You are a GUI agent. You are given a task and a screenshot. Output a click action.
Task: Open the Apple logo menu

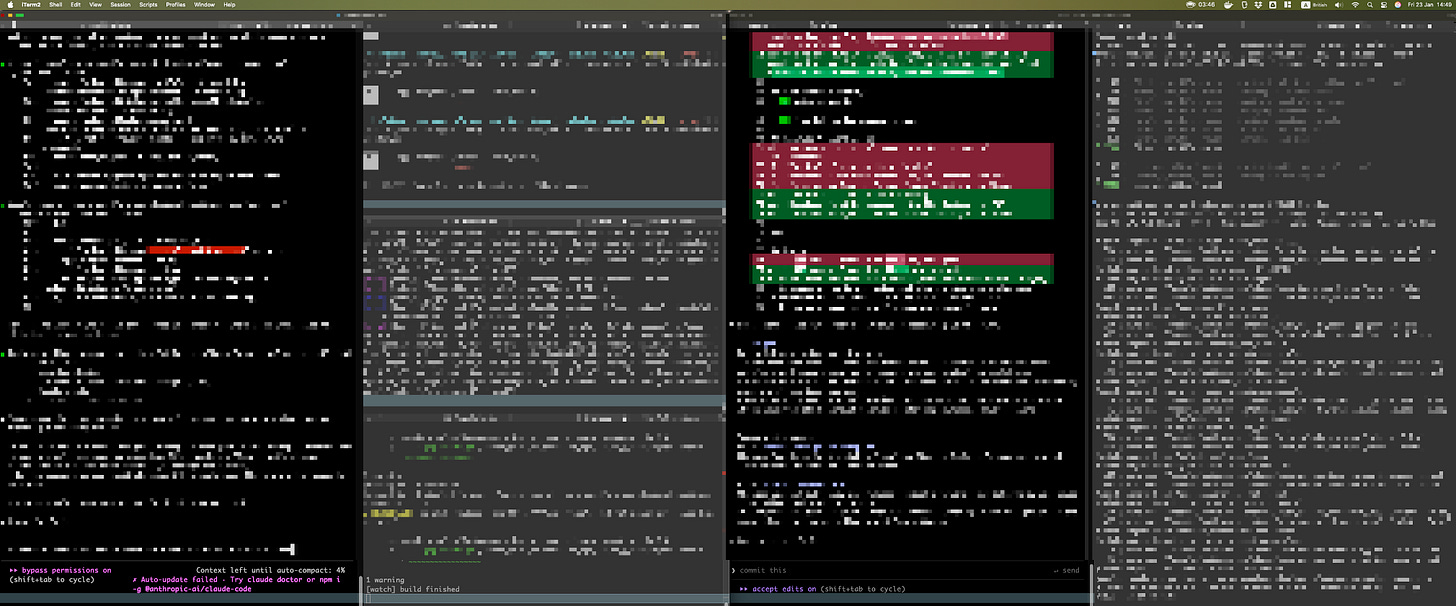(8, 4)
